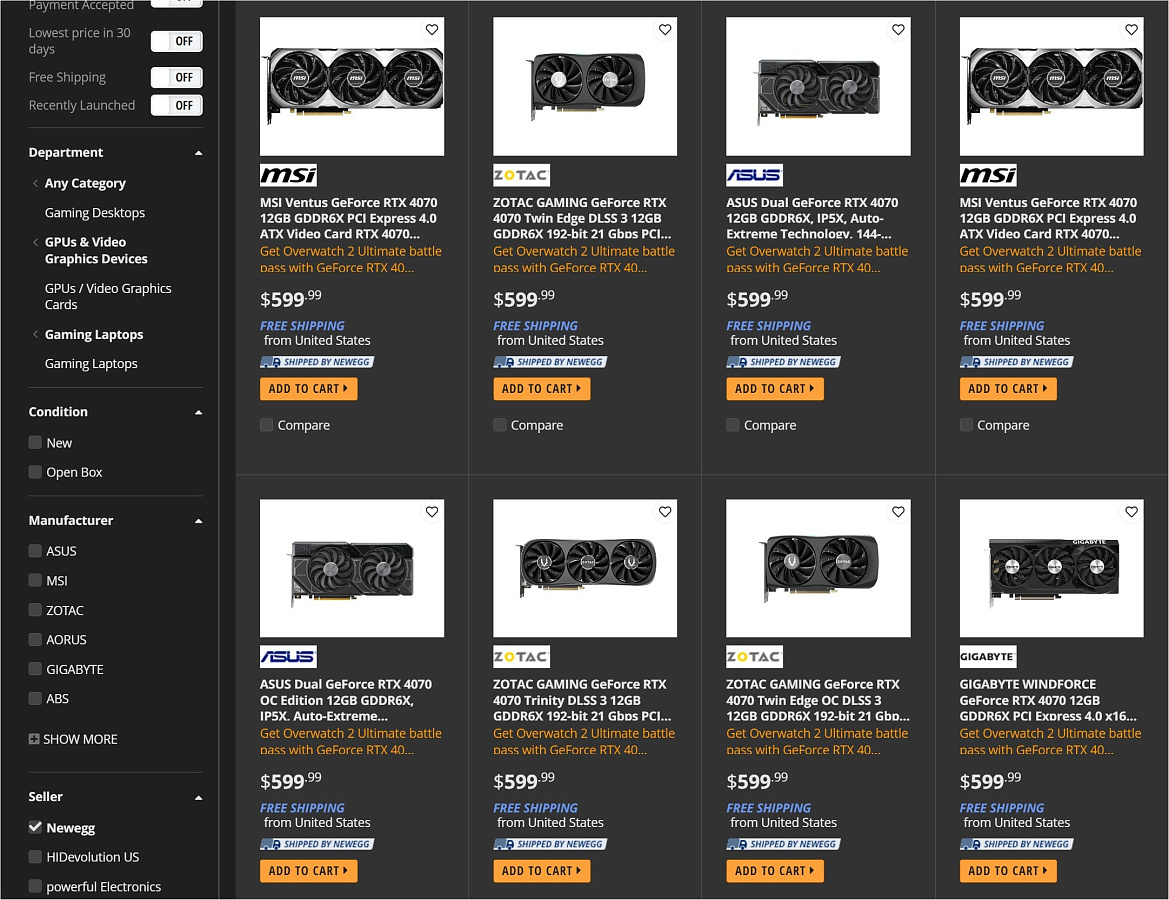Click Shipped by Newegg badge on ZOTAC Trinity
This screenshot has width=1169, height=900.
550,844
